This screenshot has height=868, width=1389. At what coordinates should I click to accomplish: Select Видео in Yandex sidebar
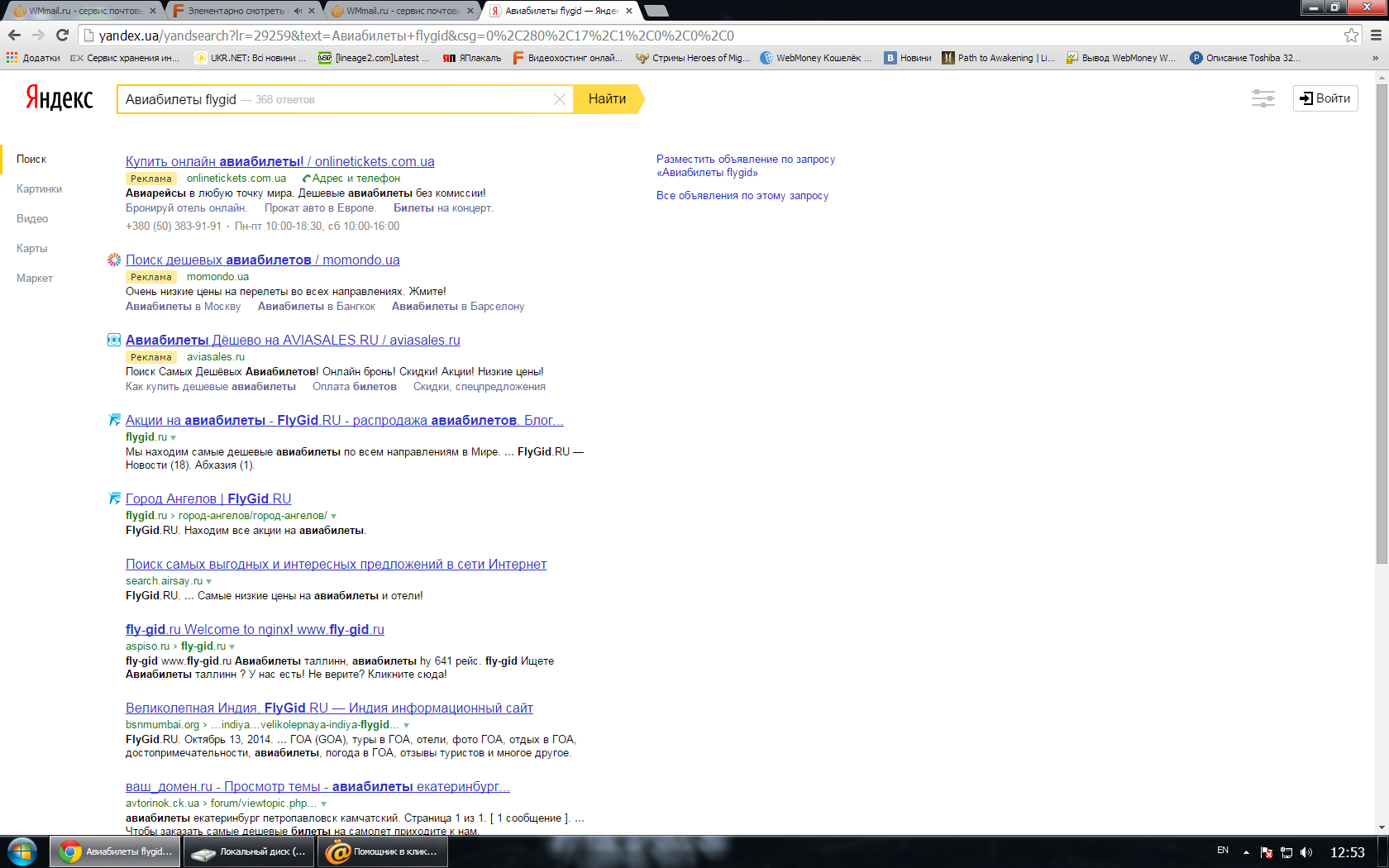pyautogui.click(x=32, y=218)
